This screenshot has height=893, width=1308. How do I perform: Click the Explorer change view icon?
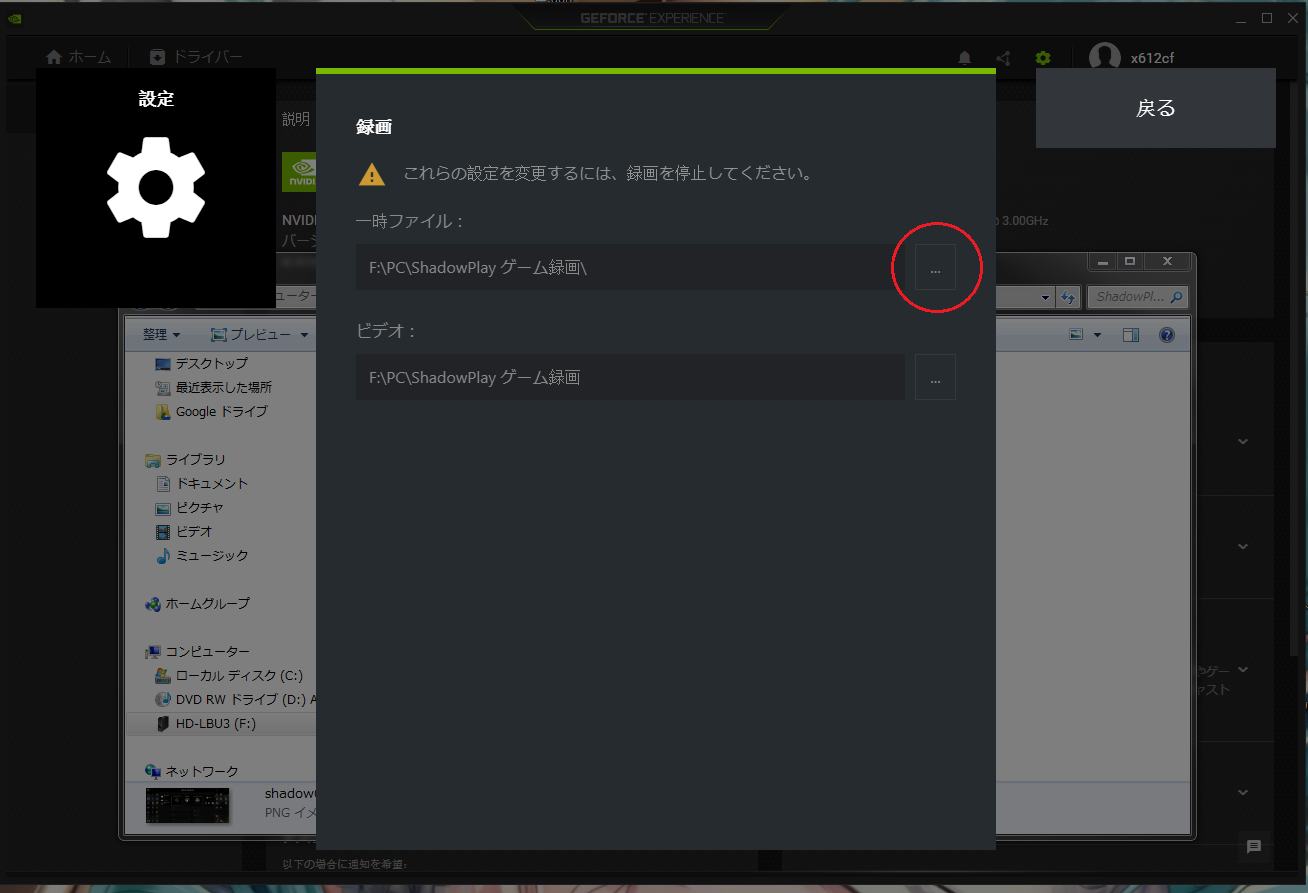pos(1076,335)
